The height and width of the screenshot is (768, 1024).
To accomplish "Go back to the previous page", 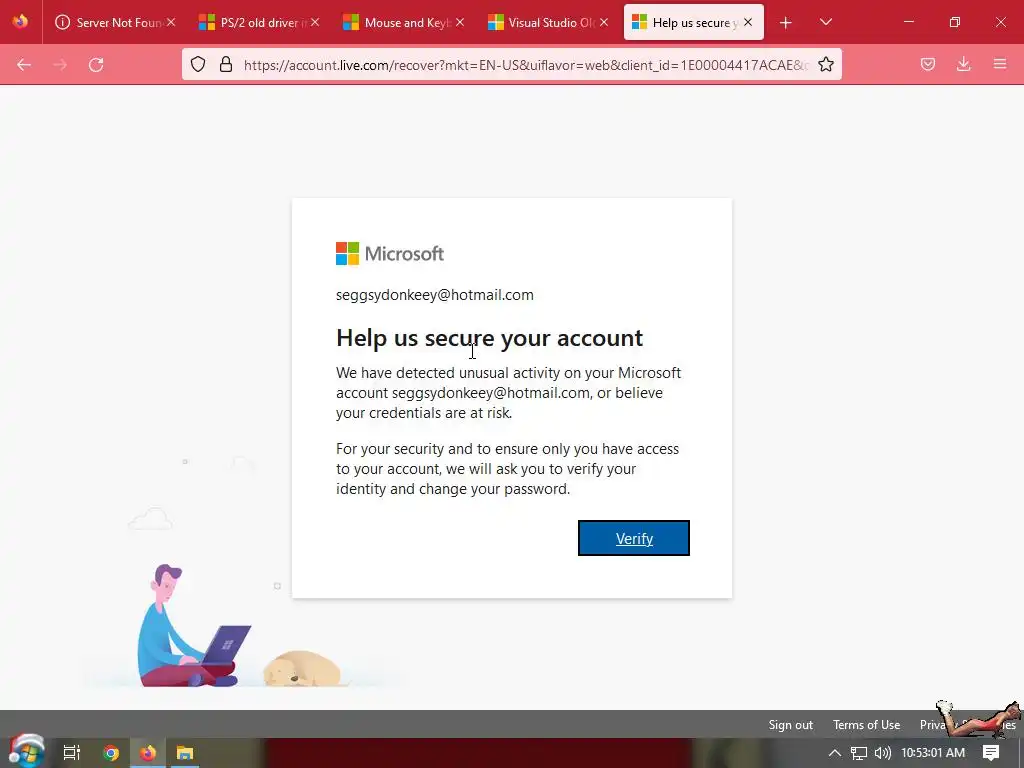I will pos(24,64).
